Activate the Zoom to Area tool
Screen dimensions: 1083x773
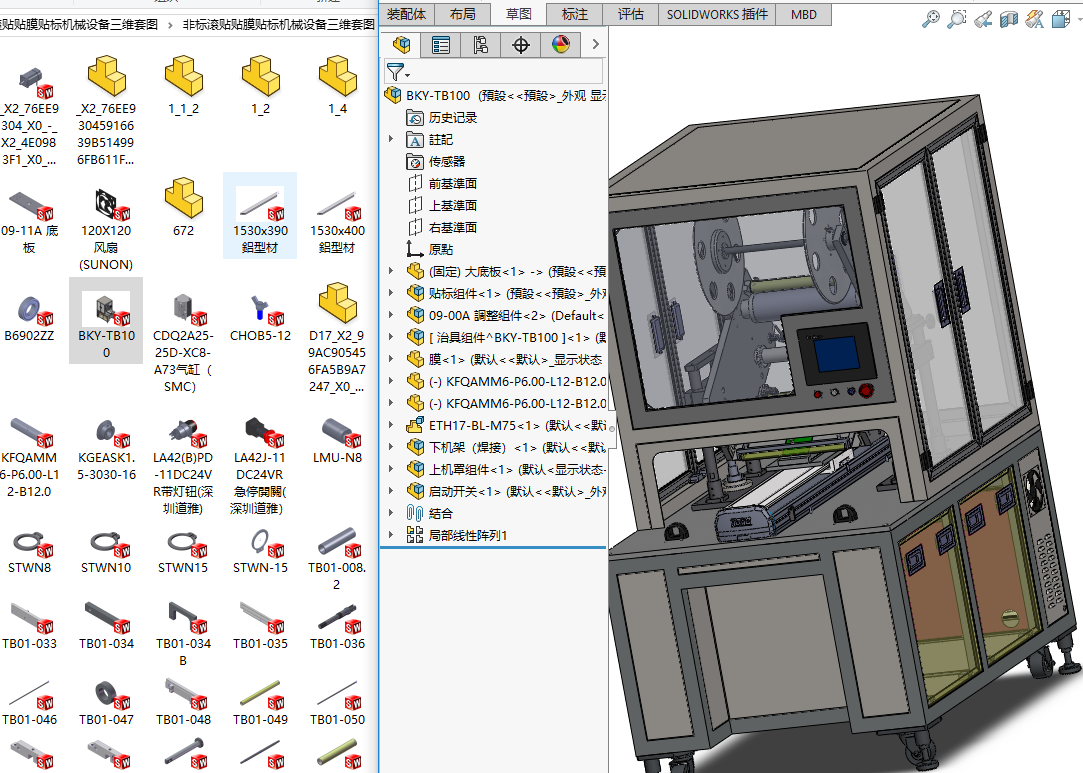tap(957, 18)
